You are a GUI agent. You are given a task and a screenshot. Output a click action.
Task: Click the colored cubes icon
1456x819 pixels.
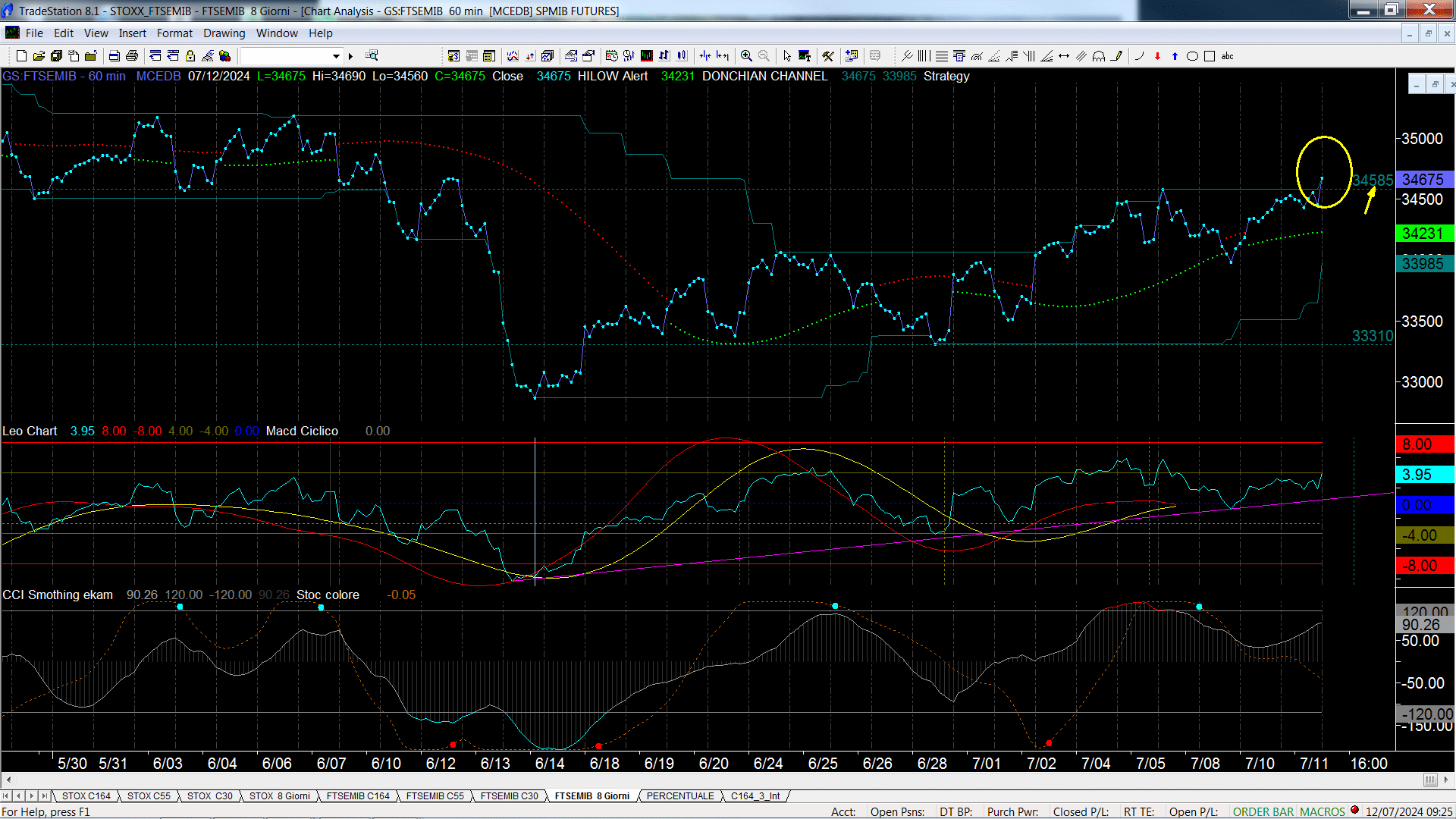(224, 55)
